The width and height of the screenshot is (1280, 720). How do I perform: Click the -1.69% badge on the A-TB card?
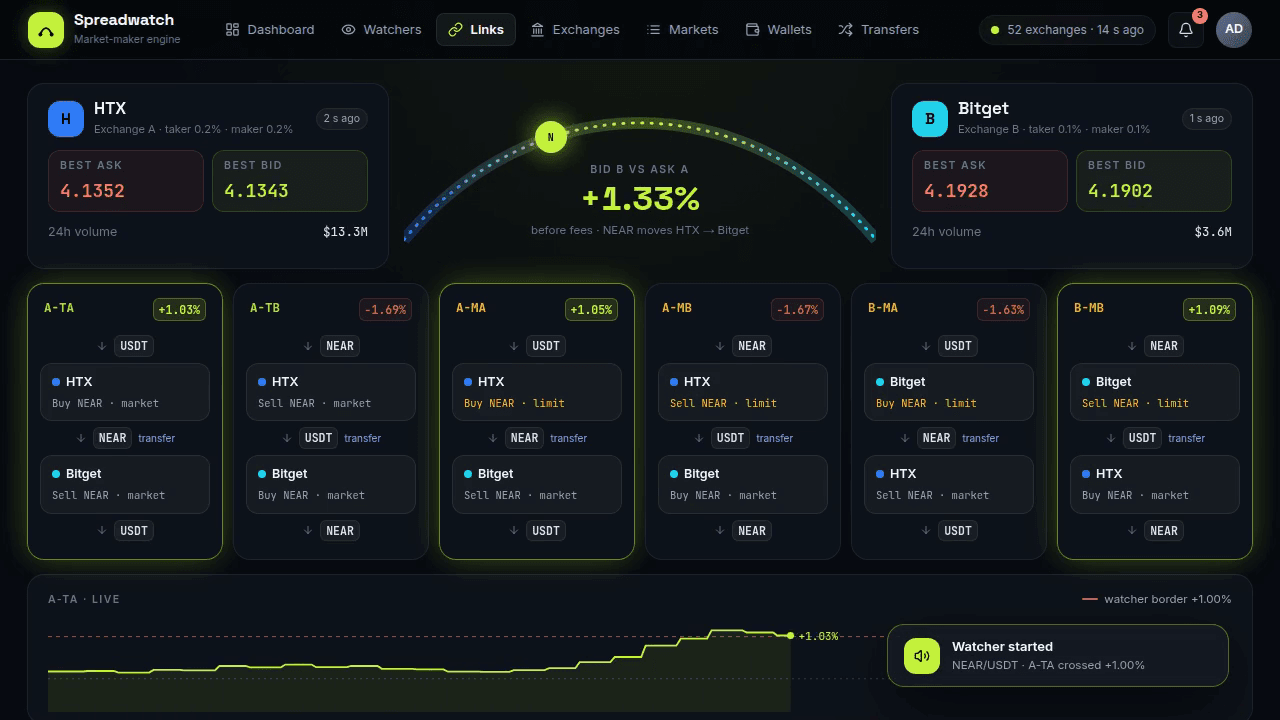tap(385, 310)
